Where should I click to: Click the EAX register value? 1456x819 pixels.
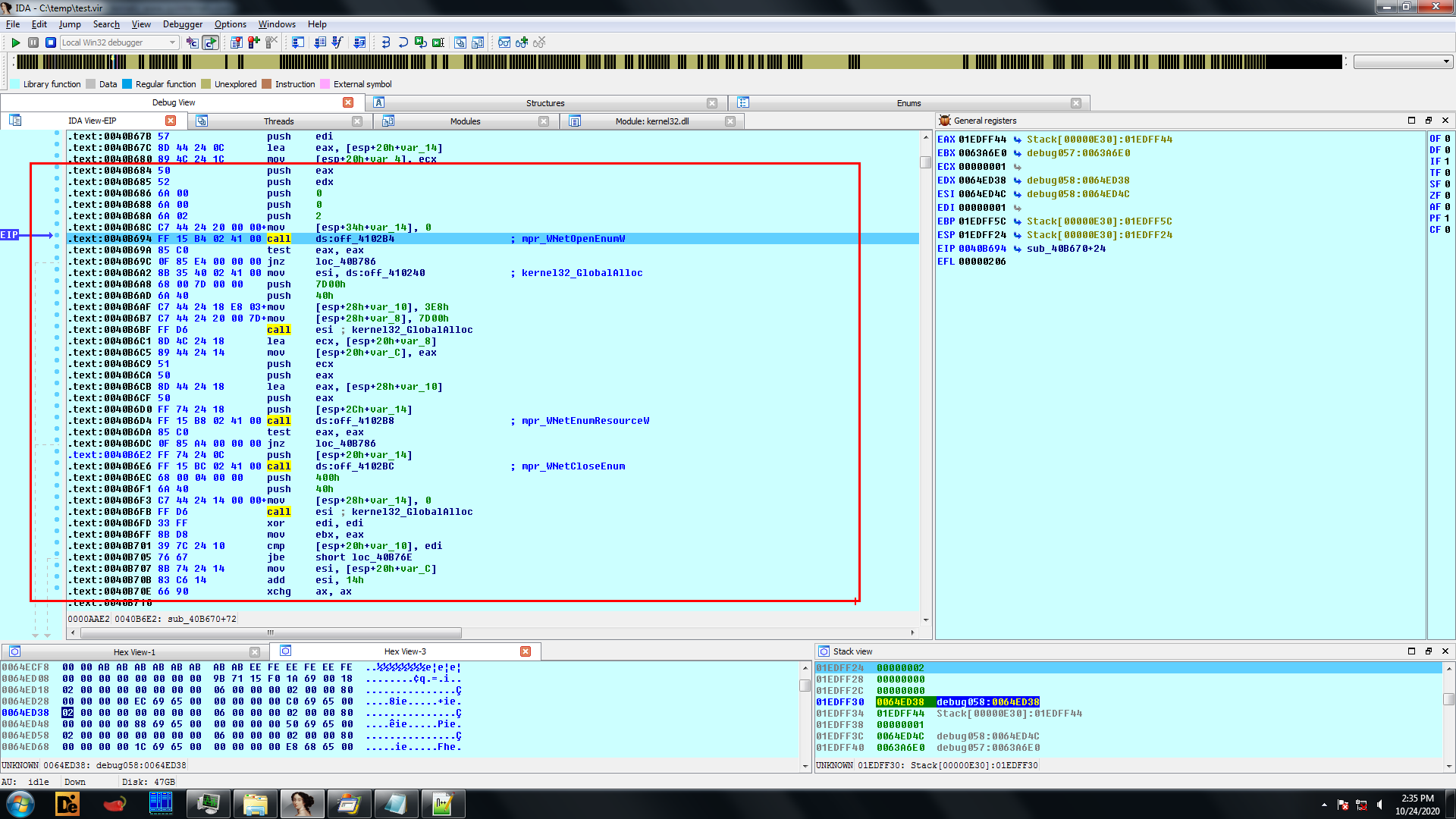(x=982, y=140)
